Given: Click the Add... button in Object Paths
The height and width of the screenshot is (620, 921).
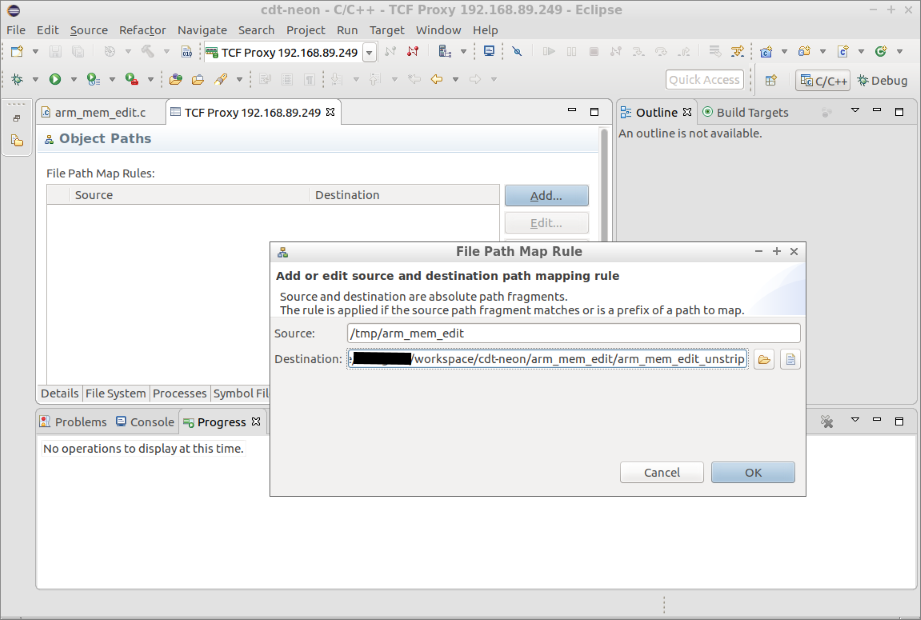Looking at the screenshot, I should (546, 196).
